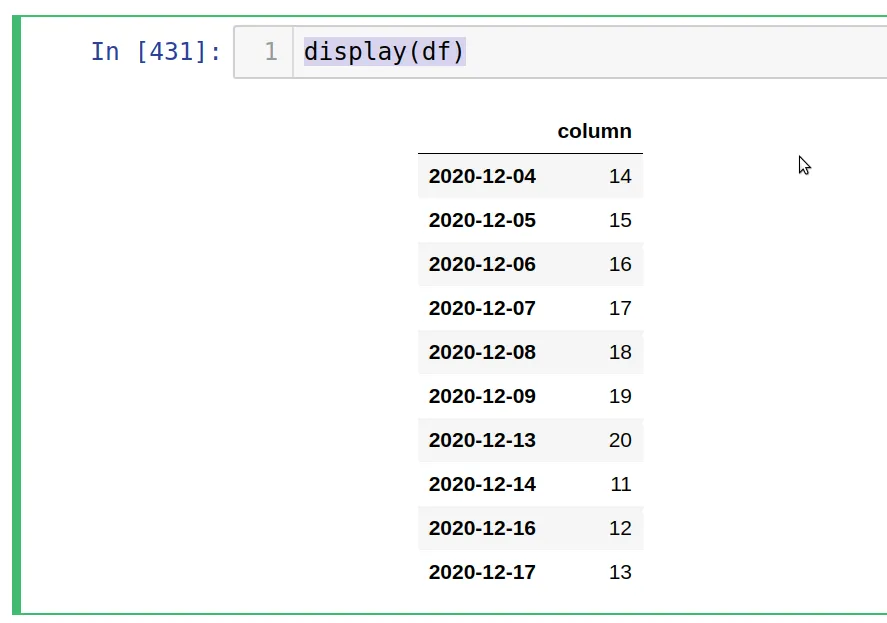Viewport: 887px width, 623px height.
Task: Click value 16 in 2020-12-06 row
Action: point(620,264)
